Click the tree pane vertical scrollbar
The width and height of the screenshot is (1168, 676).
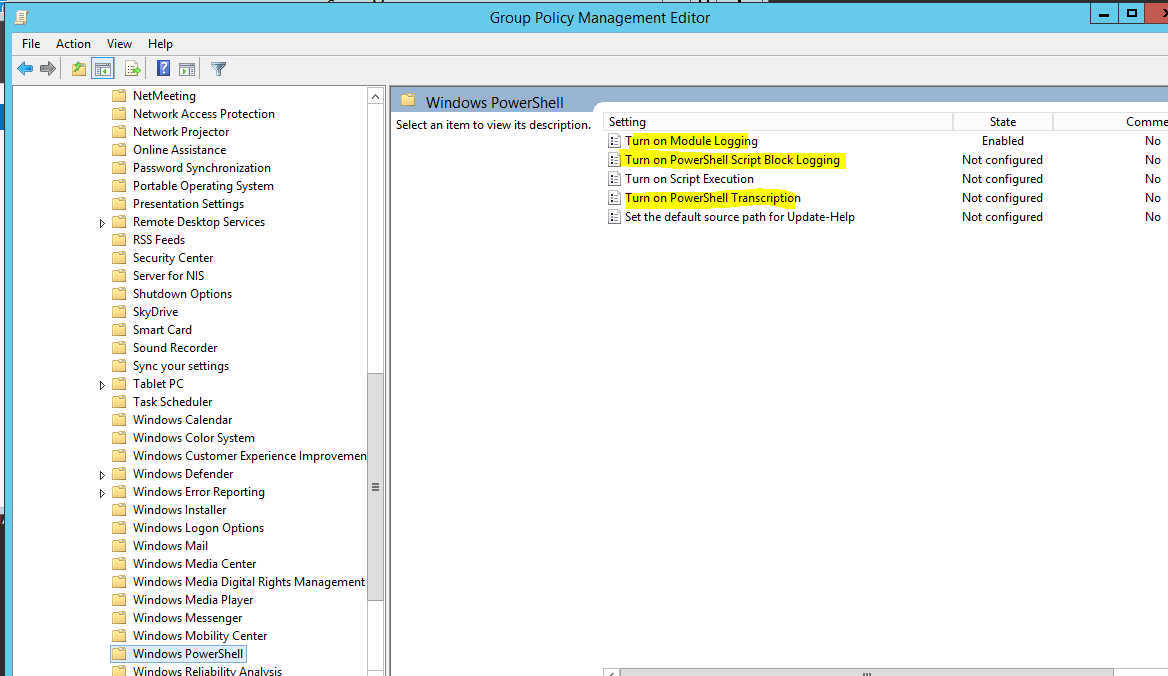[375, 487]
